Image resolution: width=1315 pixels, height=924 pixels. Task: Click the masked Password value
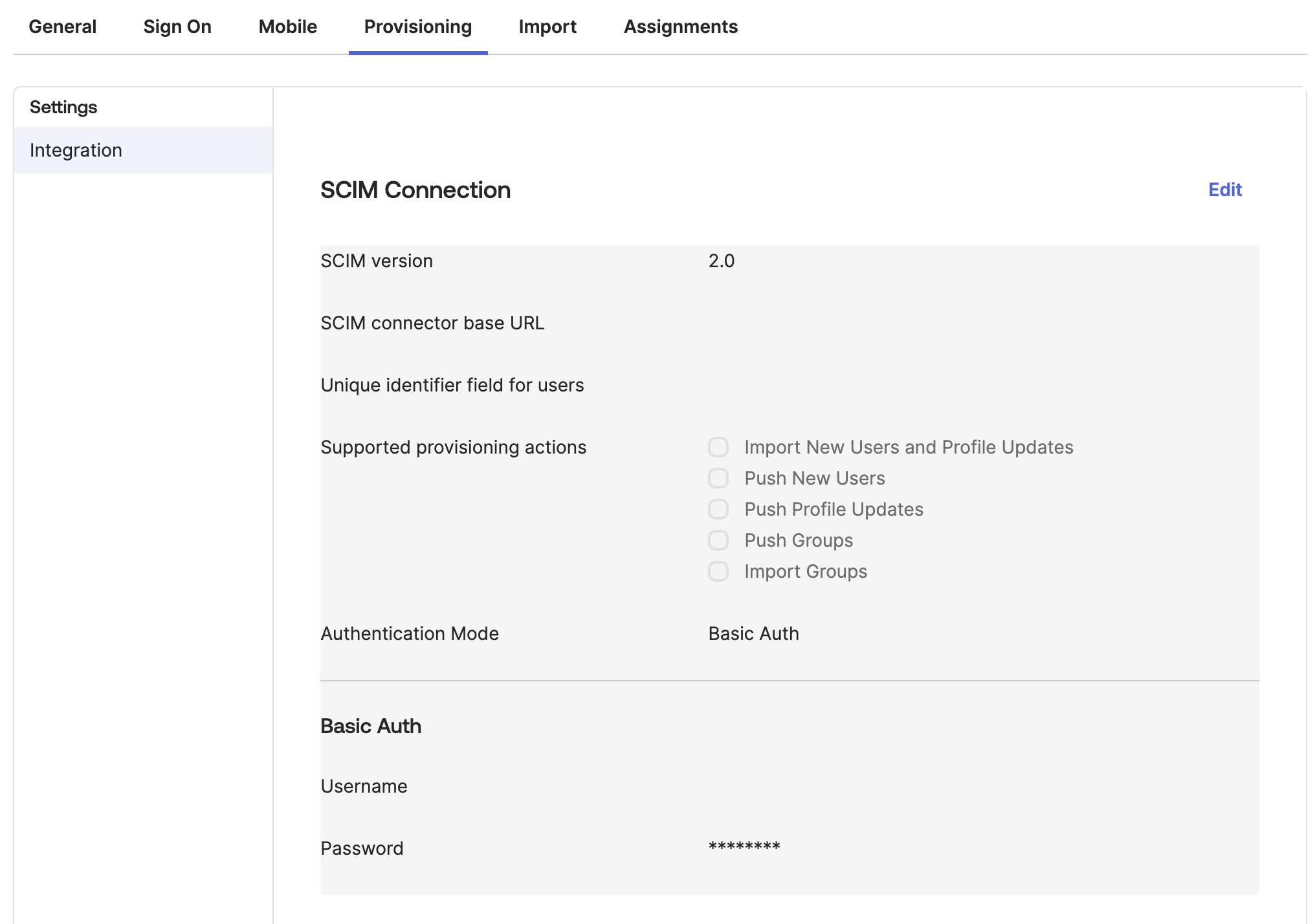coord(744,848)
